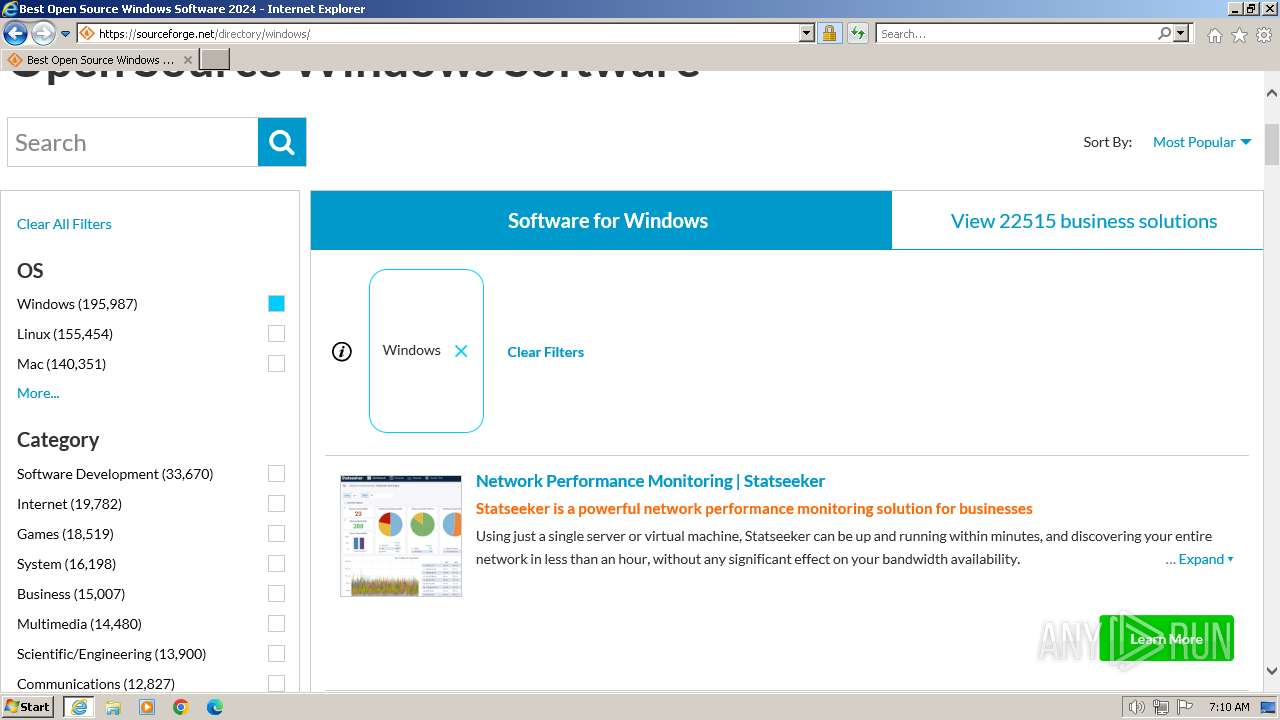Viewport: 1280px width, 720px height.
Task: Click the security lock icon
Action: click(829, 33)
